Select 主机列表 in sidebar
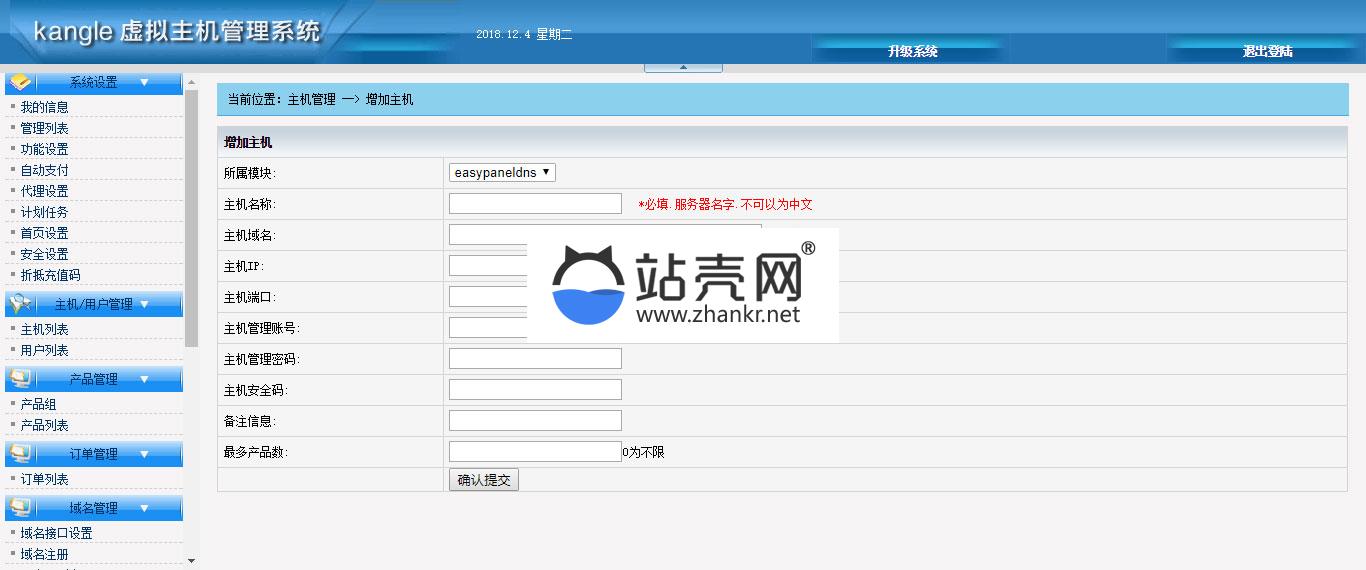The height and width of the screenshot is (570, 1366). 44,329
